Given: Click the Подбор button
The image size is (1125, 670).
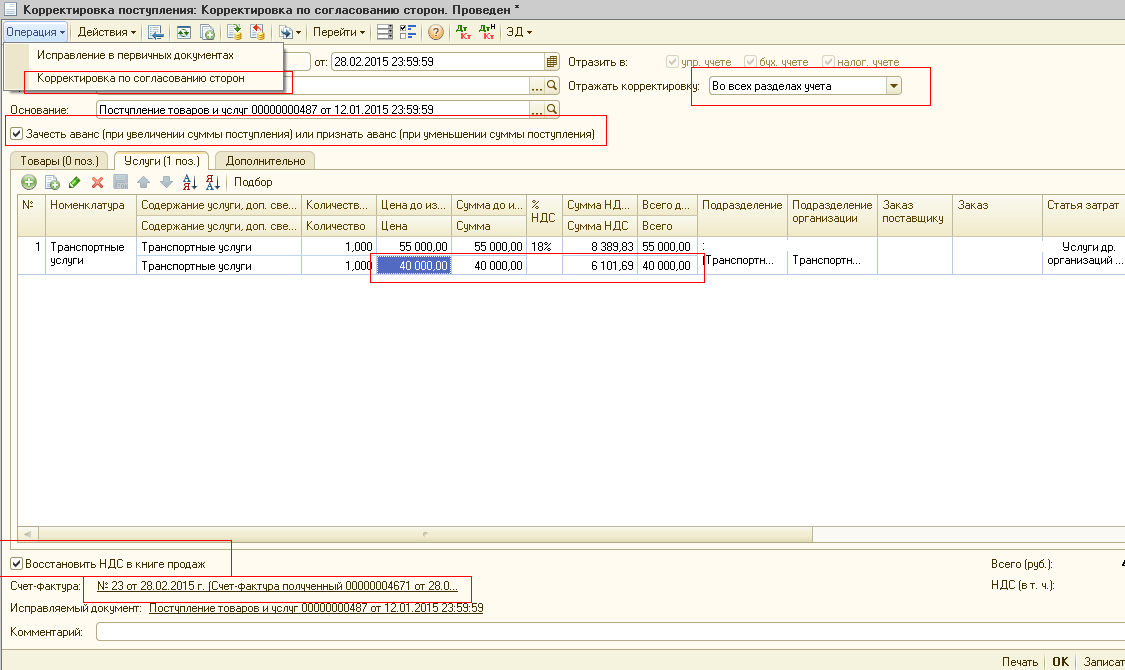Looking at the screenshot, I should (253, 182).
